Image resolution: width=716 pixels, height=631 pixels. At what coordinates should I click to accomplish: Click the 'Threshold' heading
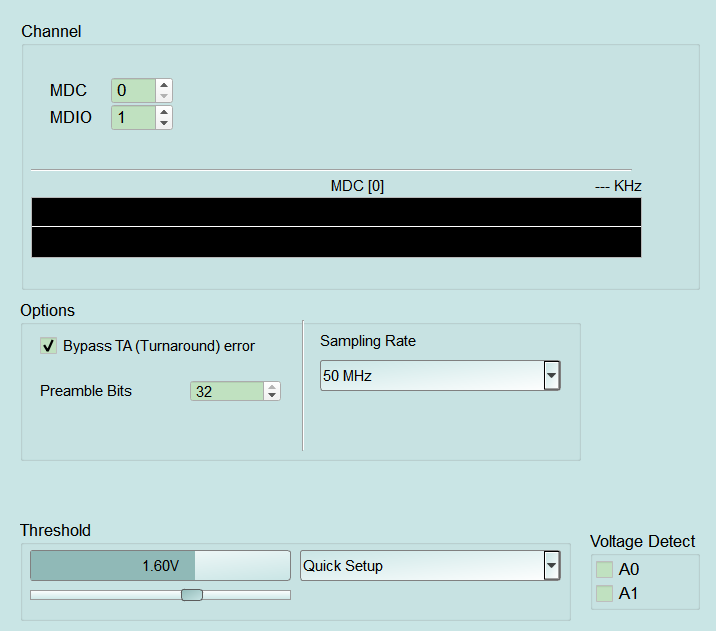point(55,530)
